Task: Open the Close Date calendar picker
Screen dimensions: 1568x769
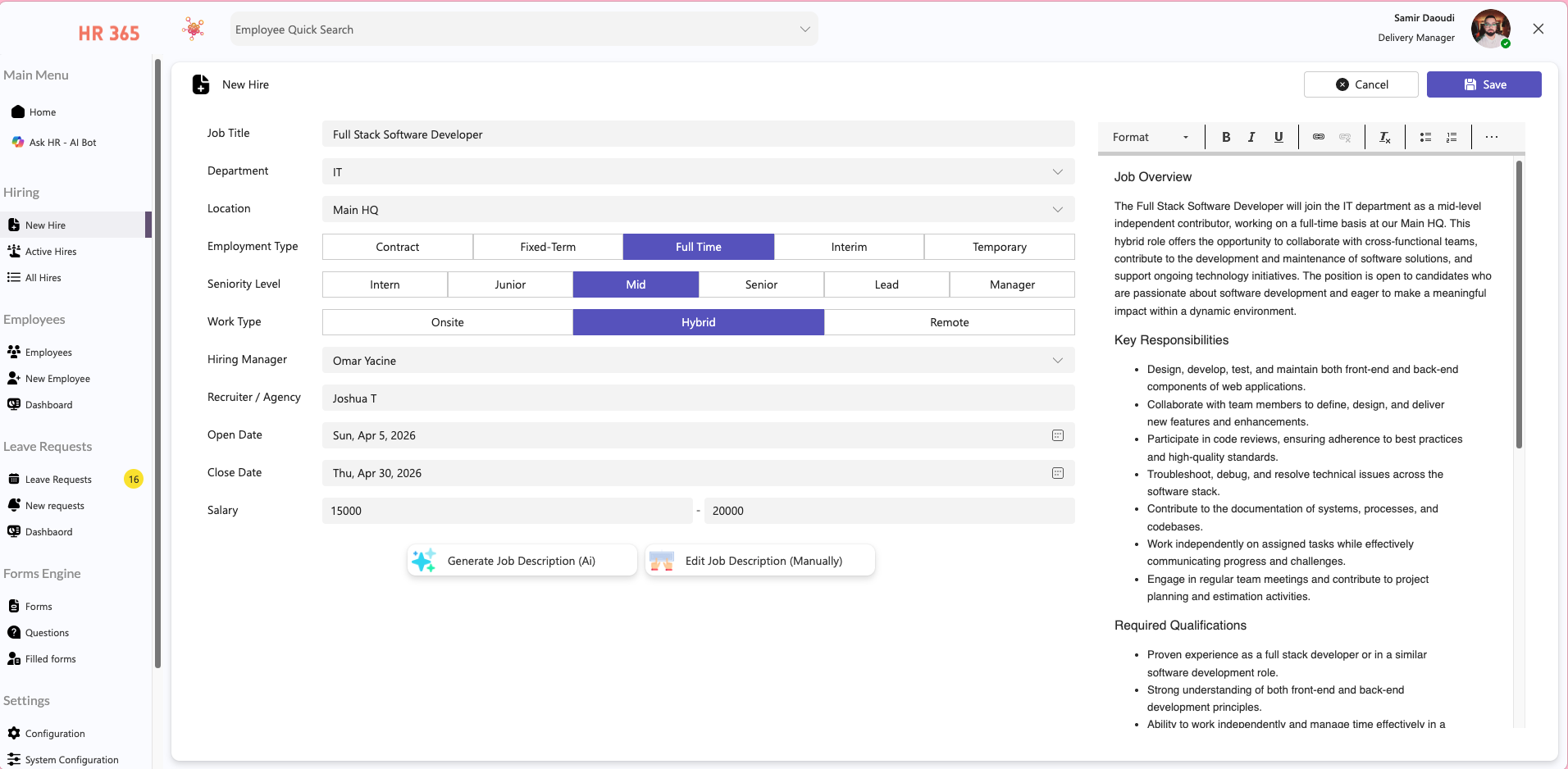Action: (x=1057, y=473)
